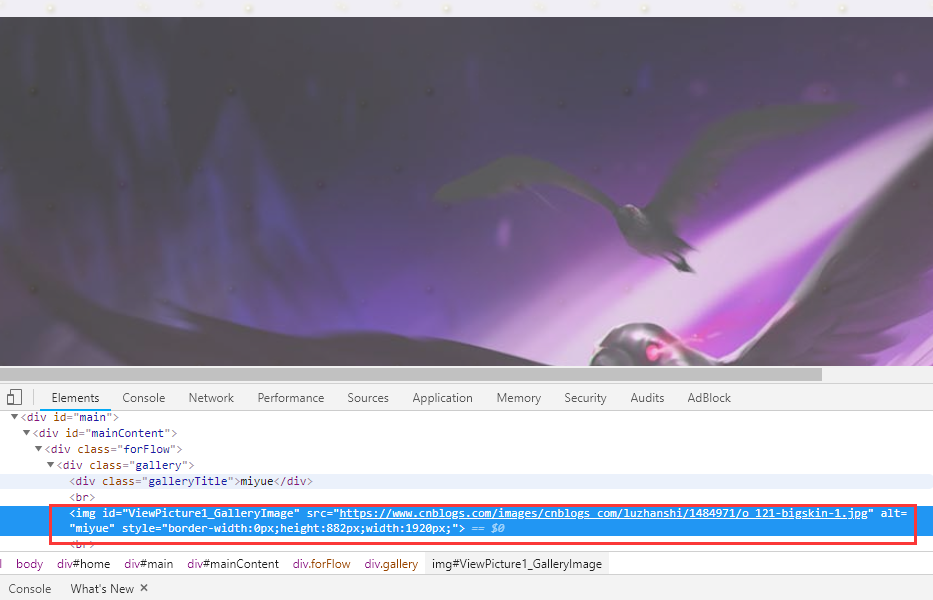Collapse the div id="main" node

pyautogui.click(x=14, y=417)
